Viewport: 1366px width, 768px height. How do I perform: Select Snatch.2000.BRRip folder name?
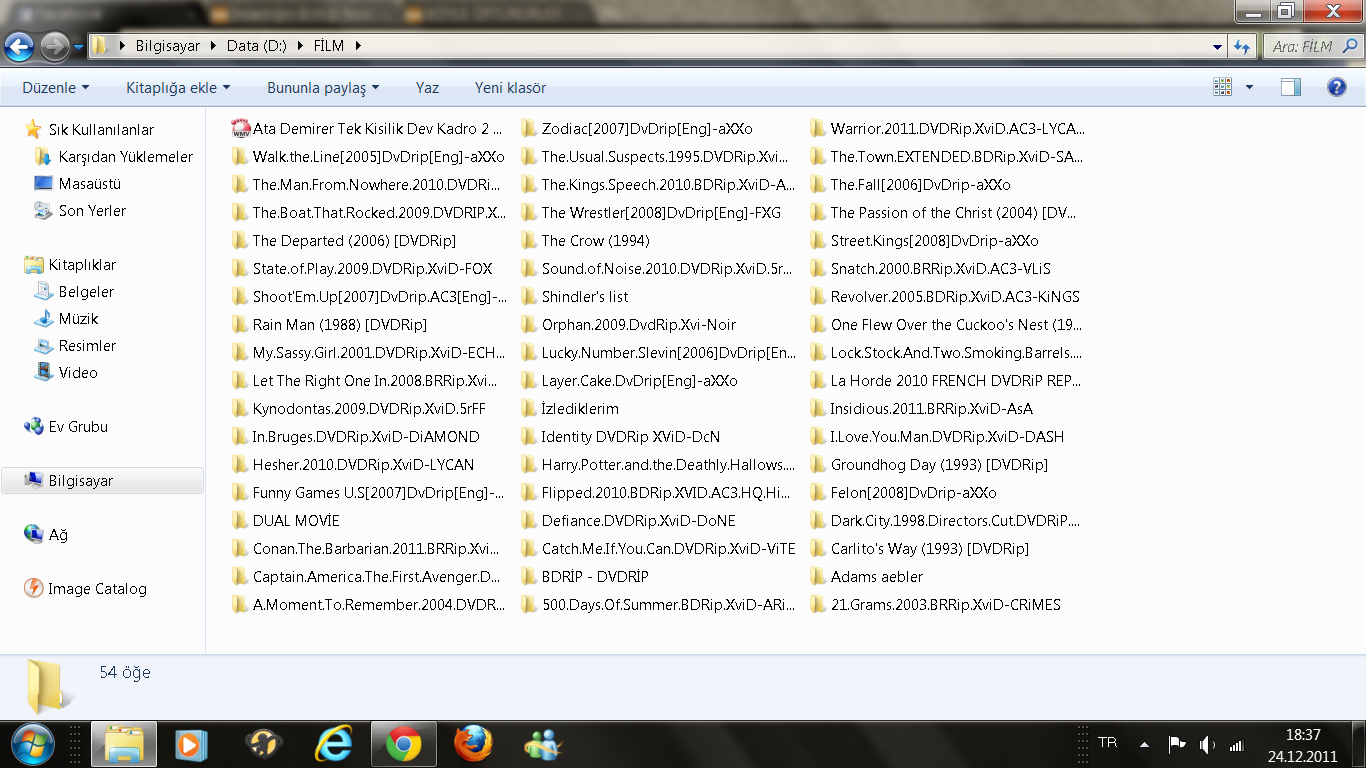[x=940, y=269]
